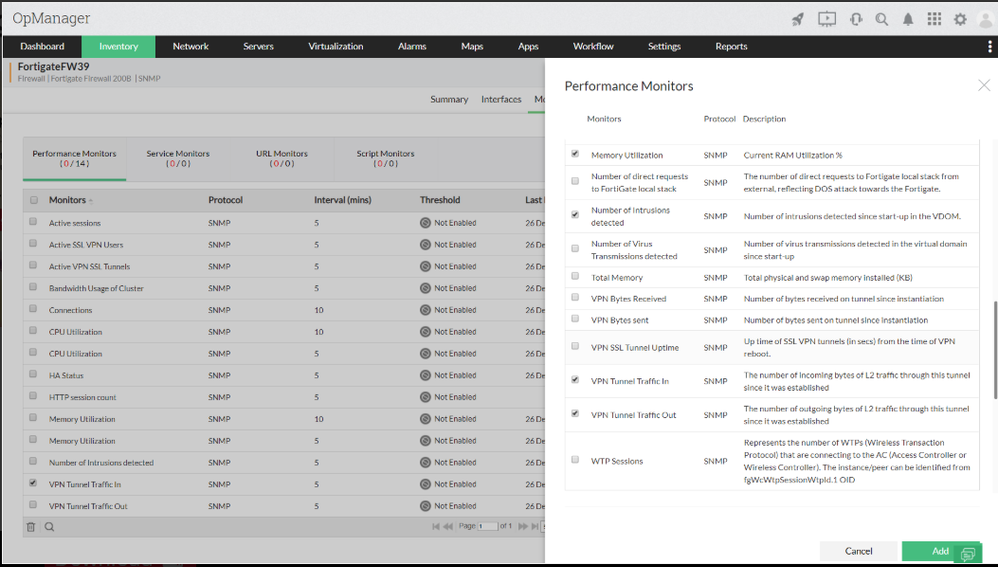The width and height of the screenshot is (998, 567).
Task: Click the rocket quick-start icon
Action: (797, 19)
